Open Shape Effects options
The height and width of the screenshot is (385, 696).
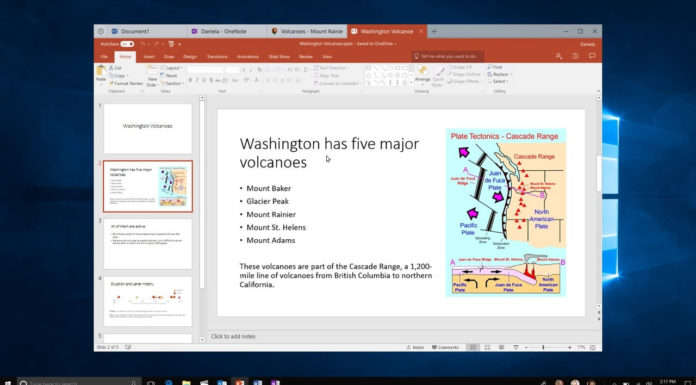[464, 82]
